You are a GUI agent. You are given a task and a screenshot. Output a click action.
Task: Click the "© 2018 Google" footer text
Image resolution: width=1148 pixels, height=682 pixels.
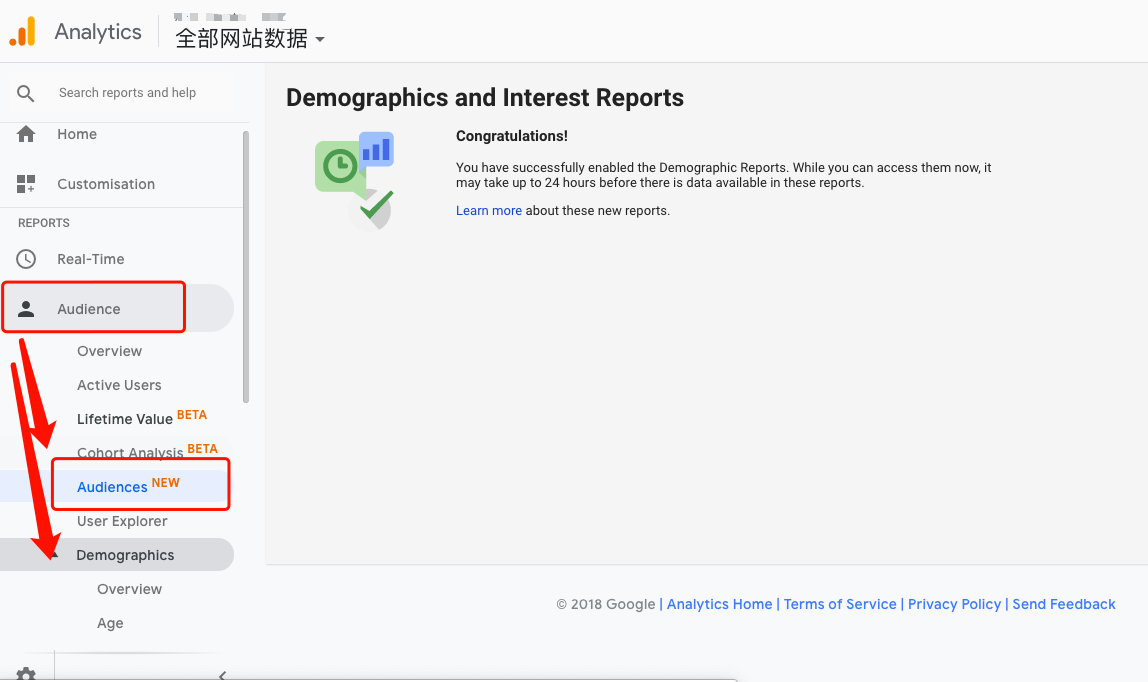click(x=605, y=604)
